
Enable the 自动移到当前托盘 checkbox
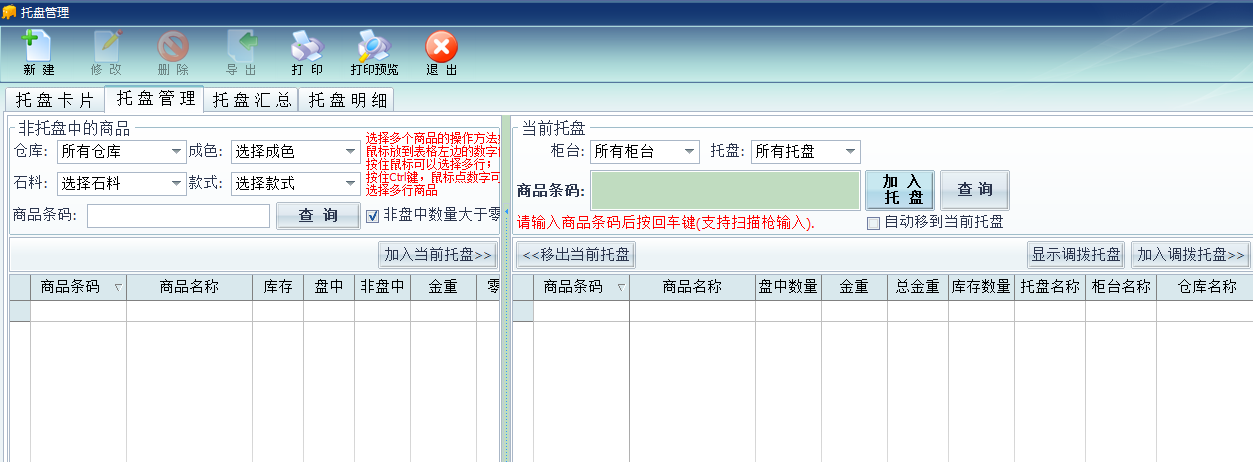(x=873, y=223)
